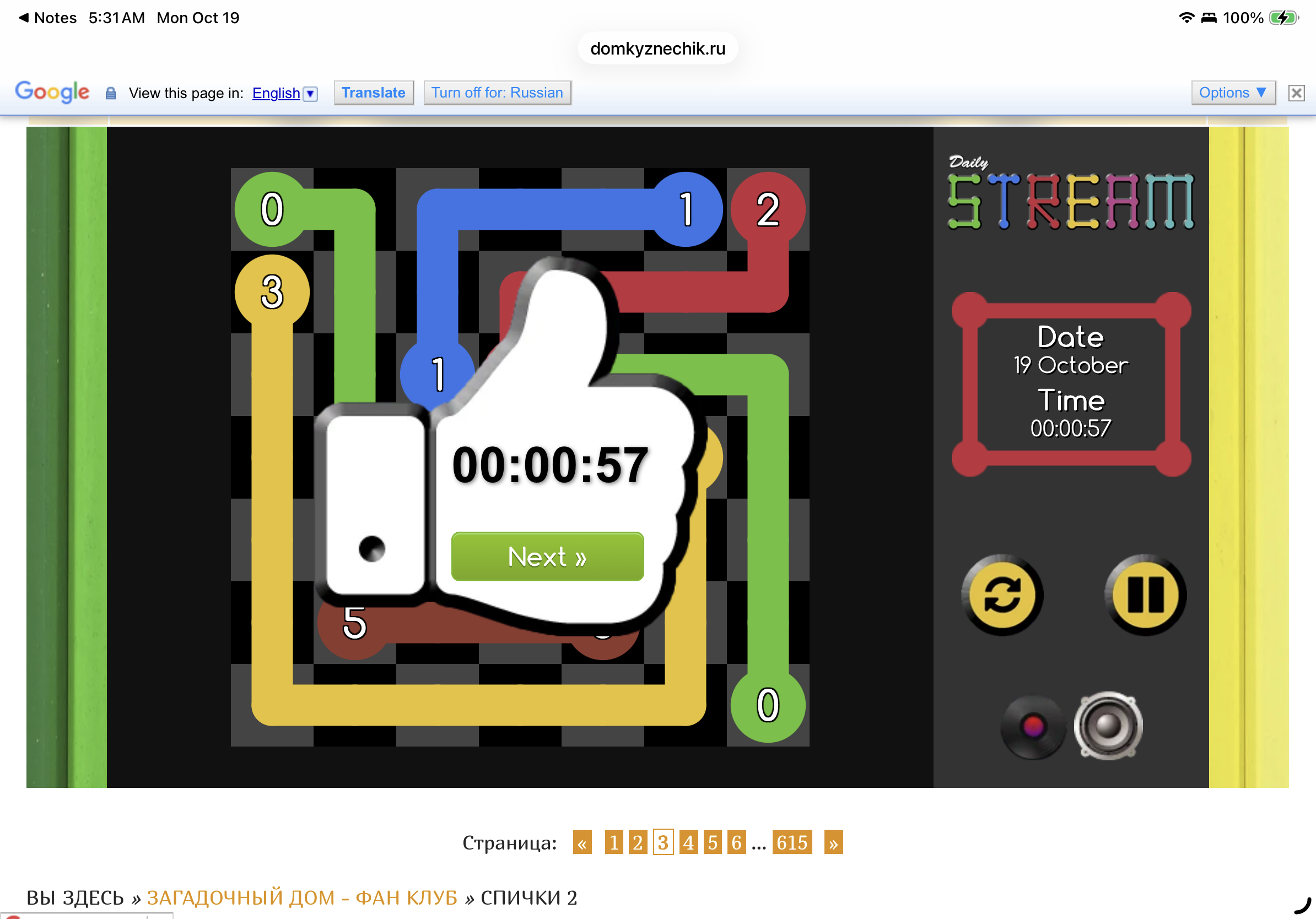This screenshot has width=1316, height=919.
Task: Click the Wi-Fi status icon
Action: click(1186, 18)
